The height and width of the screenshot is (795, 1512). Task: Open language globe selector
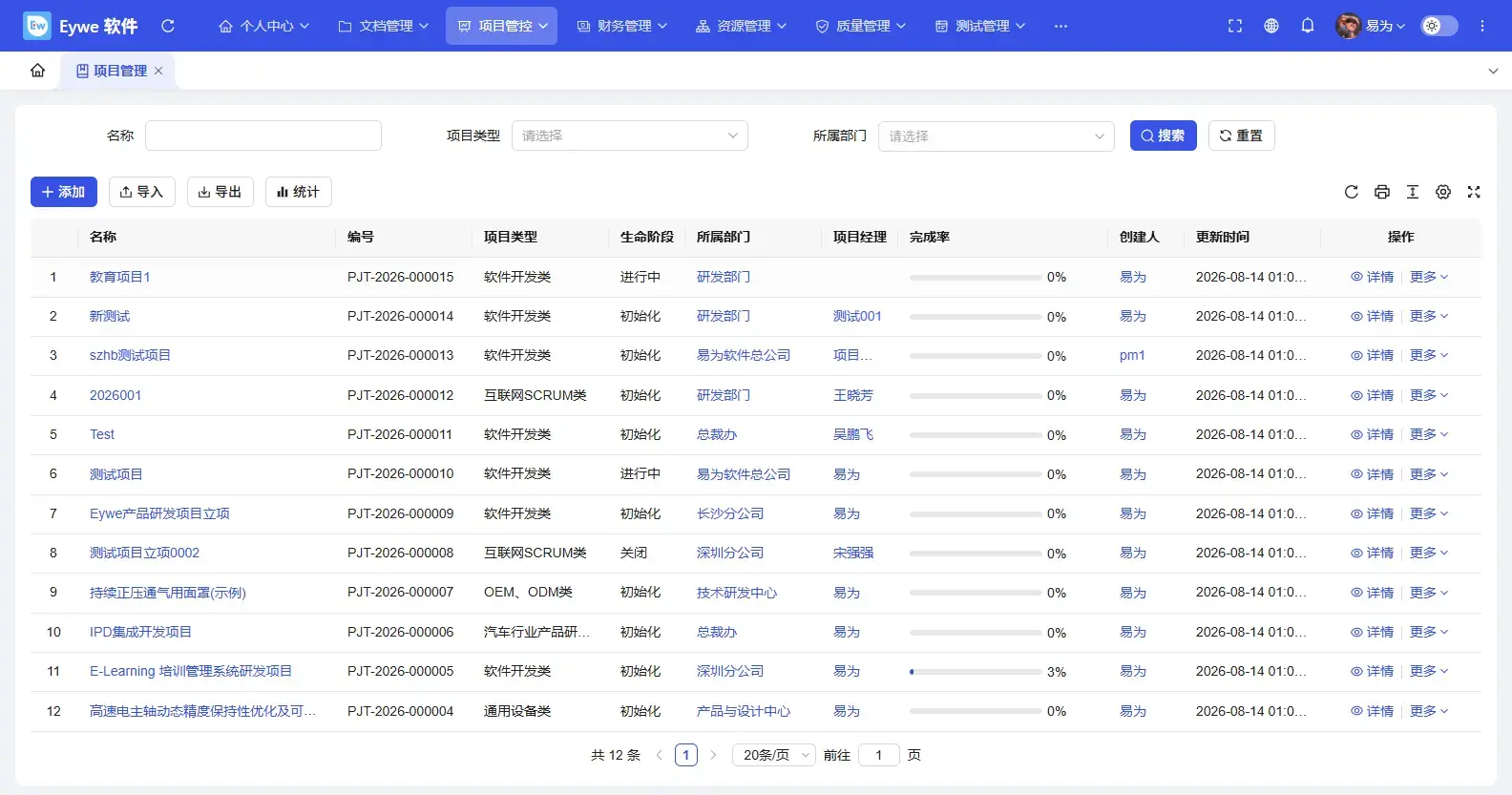pyautogui.click(x=1271, y=26)
